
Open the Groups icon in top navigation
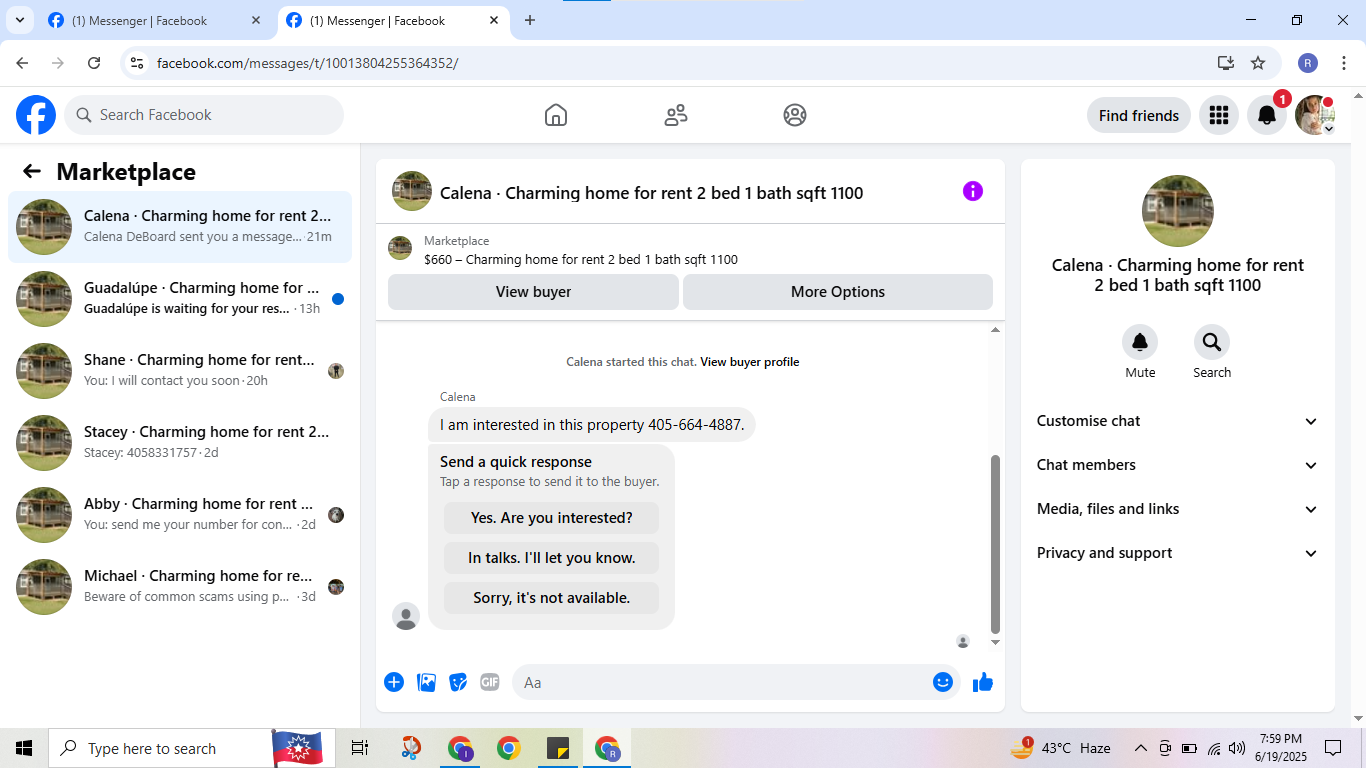coord(795,115)
